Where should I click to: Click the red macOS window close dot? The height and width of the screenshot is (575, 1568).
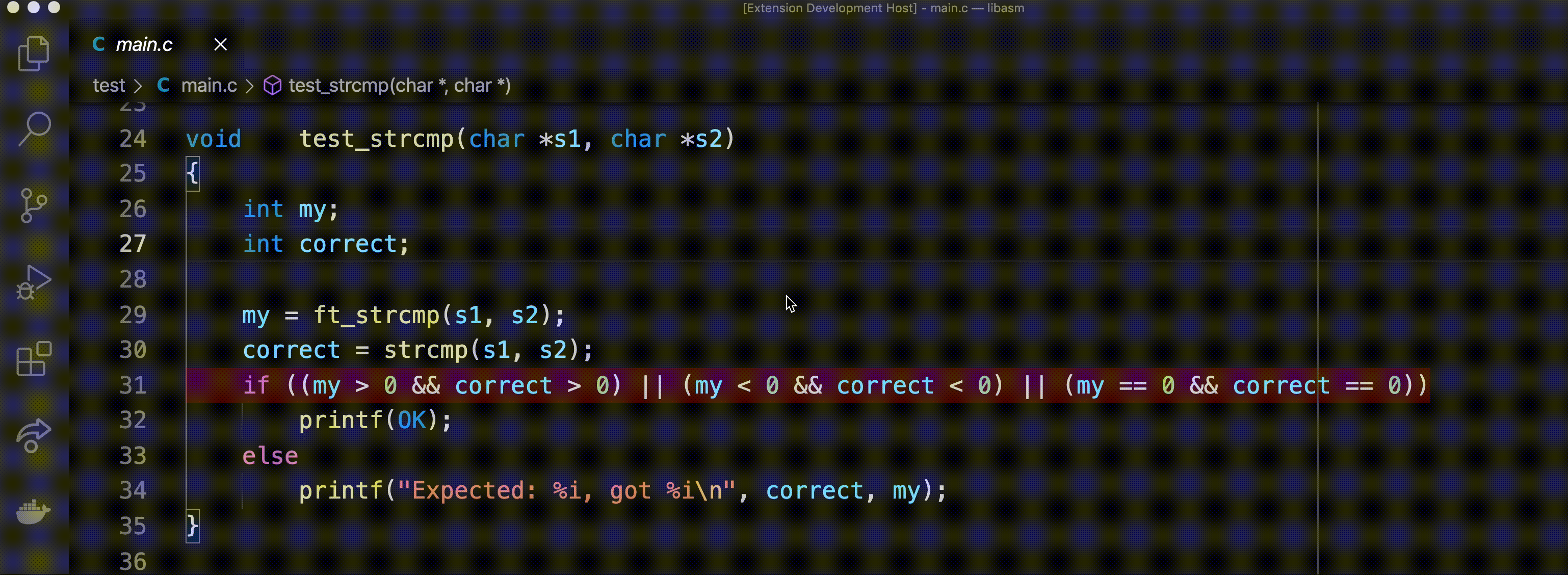pos(13,7)
